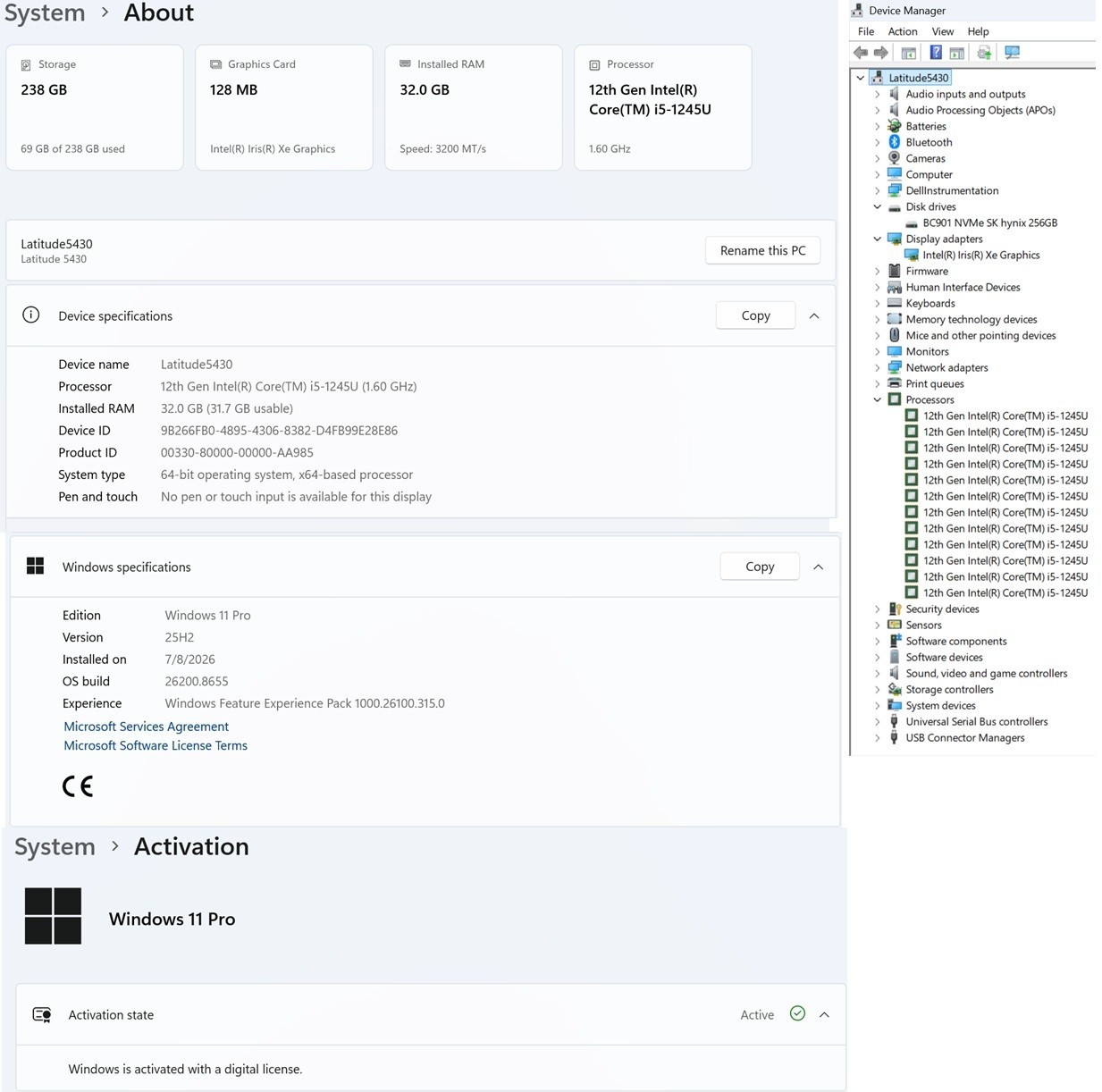Viewport: 1102px width, 1092px height.
Task: Click the Processor card chip icon
Action: [x=594, y=64]
